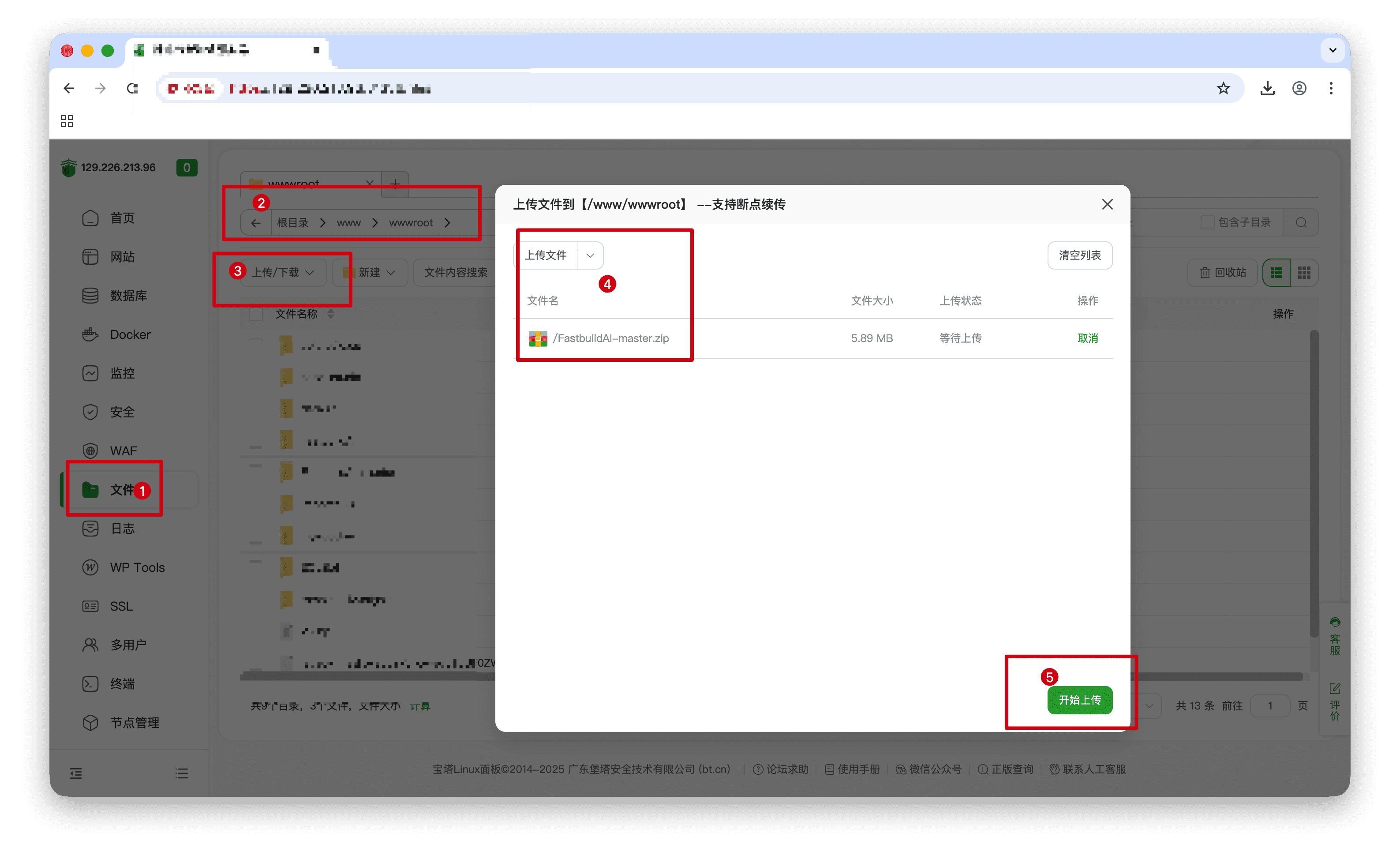This screenshot has height=863, width=1400.
Task: Launch the 终端 terminal
Action: [x=122, y=683]
